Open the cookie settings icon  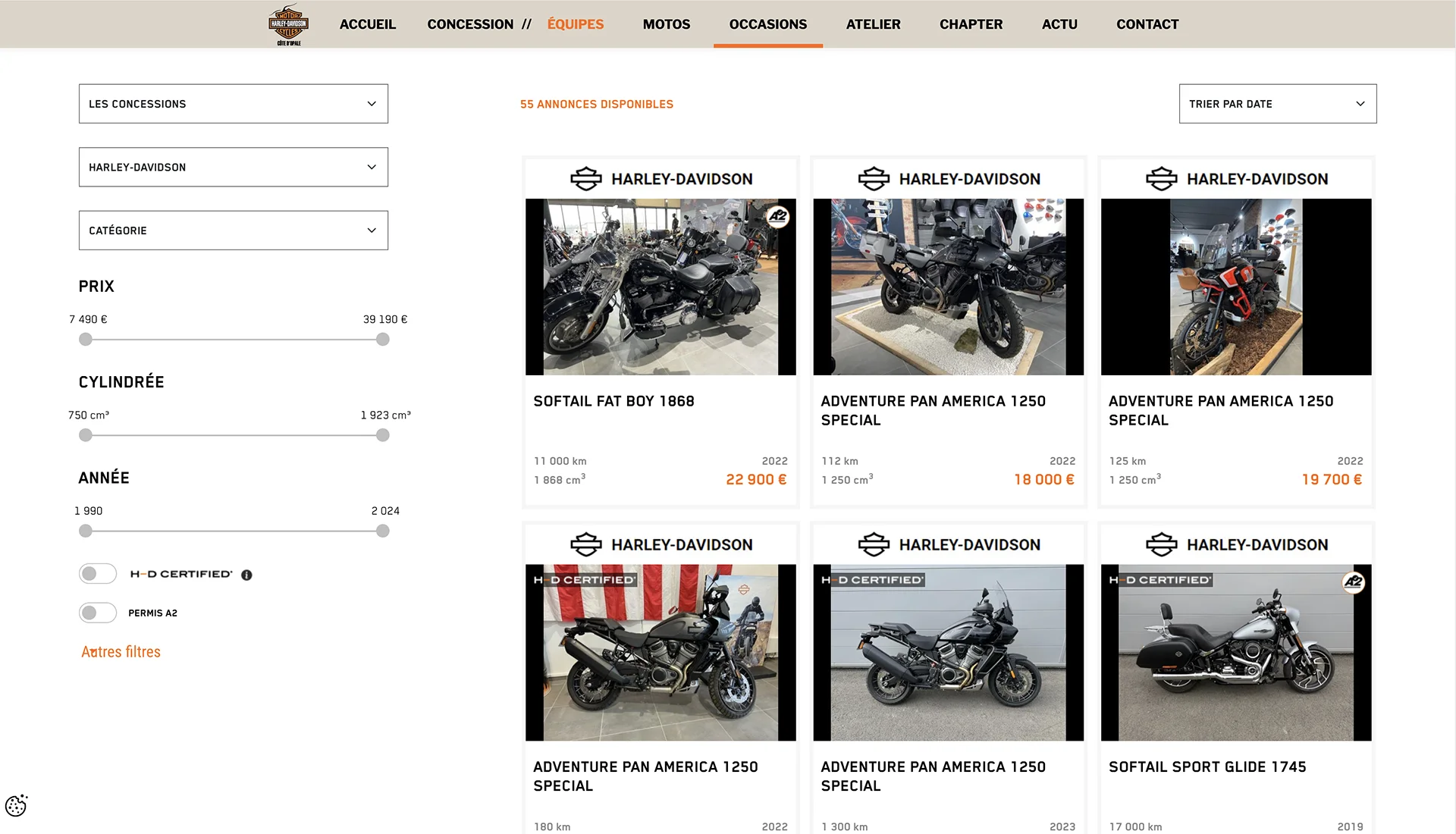pos(16,805)
